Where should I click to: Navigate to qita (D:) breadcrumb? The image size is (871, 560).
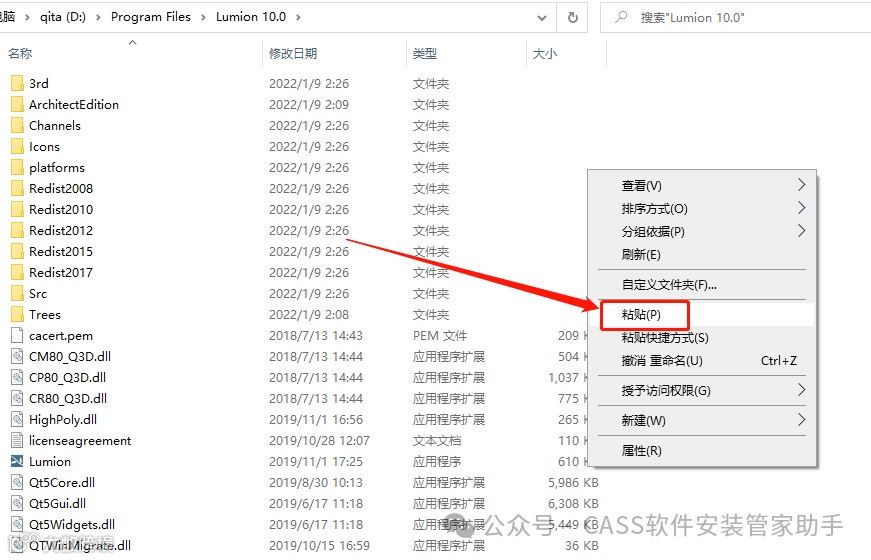coord(63,17)
